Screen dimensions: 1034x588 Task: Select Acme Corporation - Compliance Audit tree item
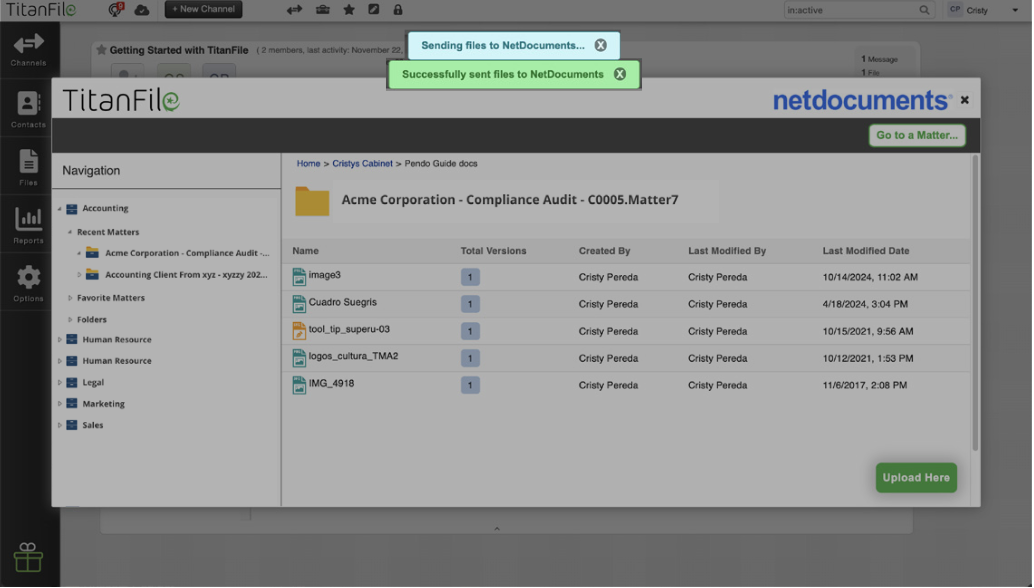tap(187, 253)
